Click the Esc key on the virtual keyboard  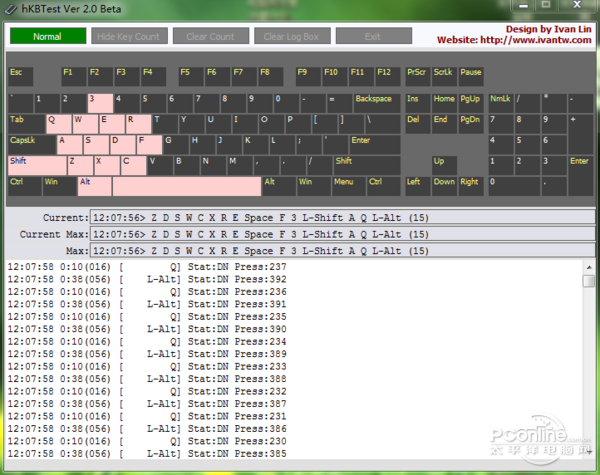point(20,76)
